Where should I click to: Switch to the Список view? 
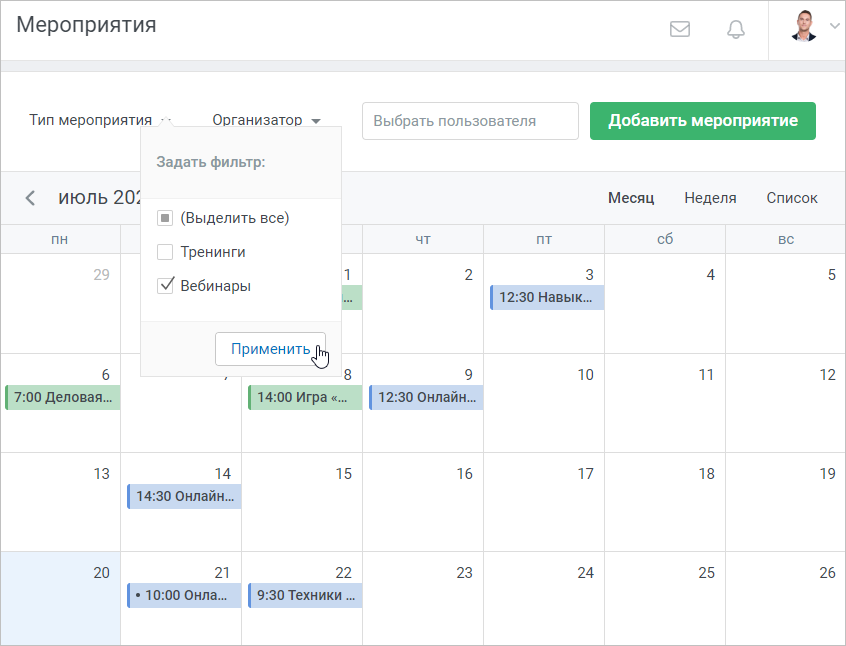pos(792,198)
